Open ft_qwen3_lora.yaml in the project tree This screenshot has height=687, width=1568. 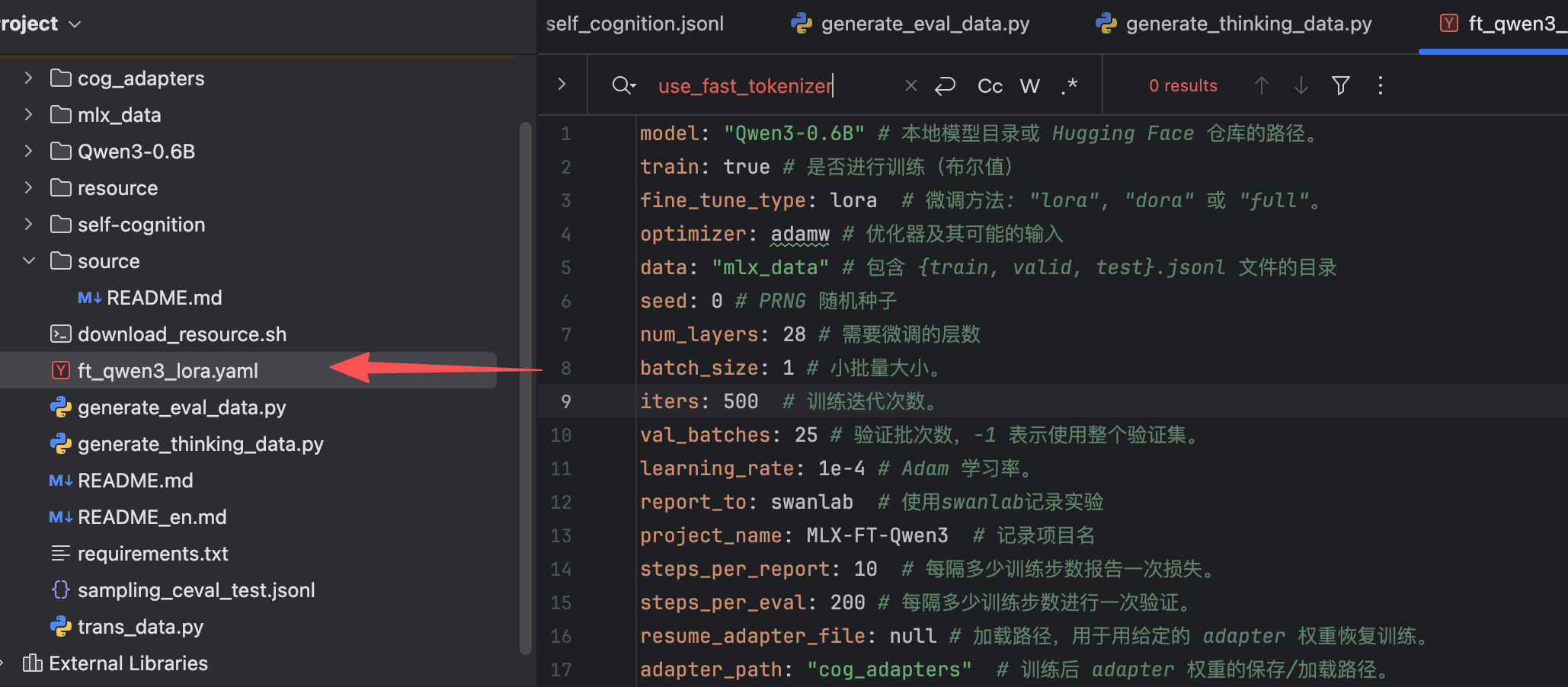168,370
